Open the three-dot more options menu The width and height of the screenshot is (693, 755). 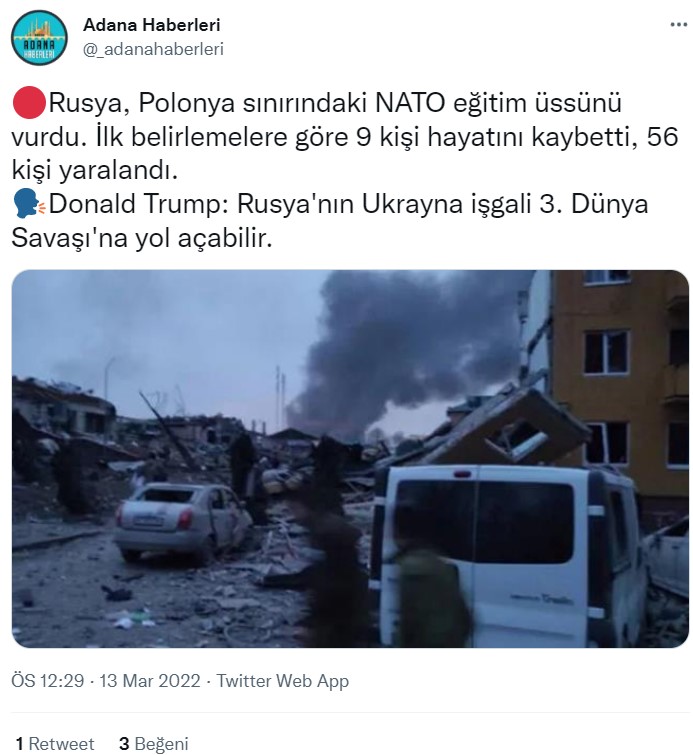679,25
